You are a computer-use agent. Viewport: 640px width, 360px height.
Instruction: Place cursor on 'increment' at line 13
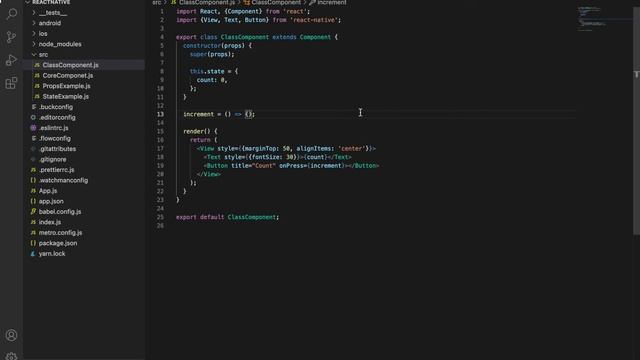tap(198, 114)
